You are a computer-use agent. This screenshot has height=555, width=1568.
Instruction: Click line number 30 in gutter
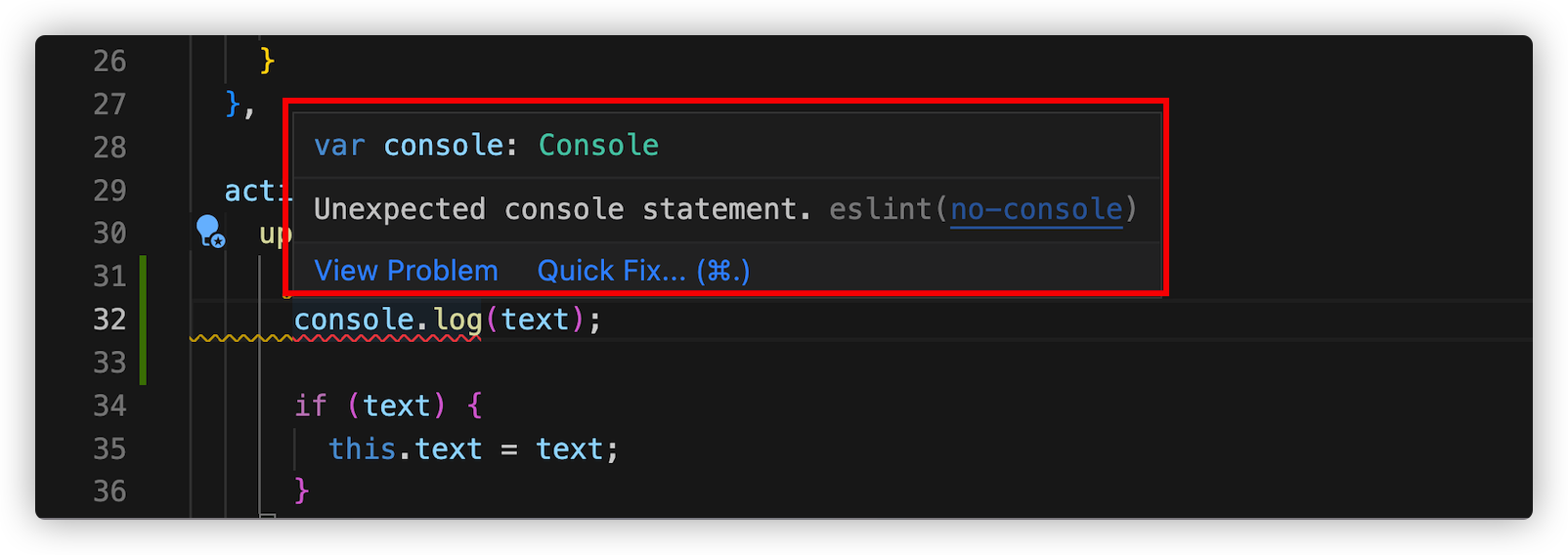[x=109, y=234]
